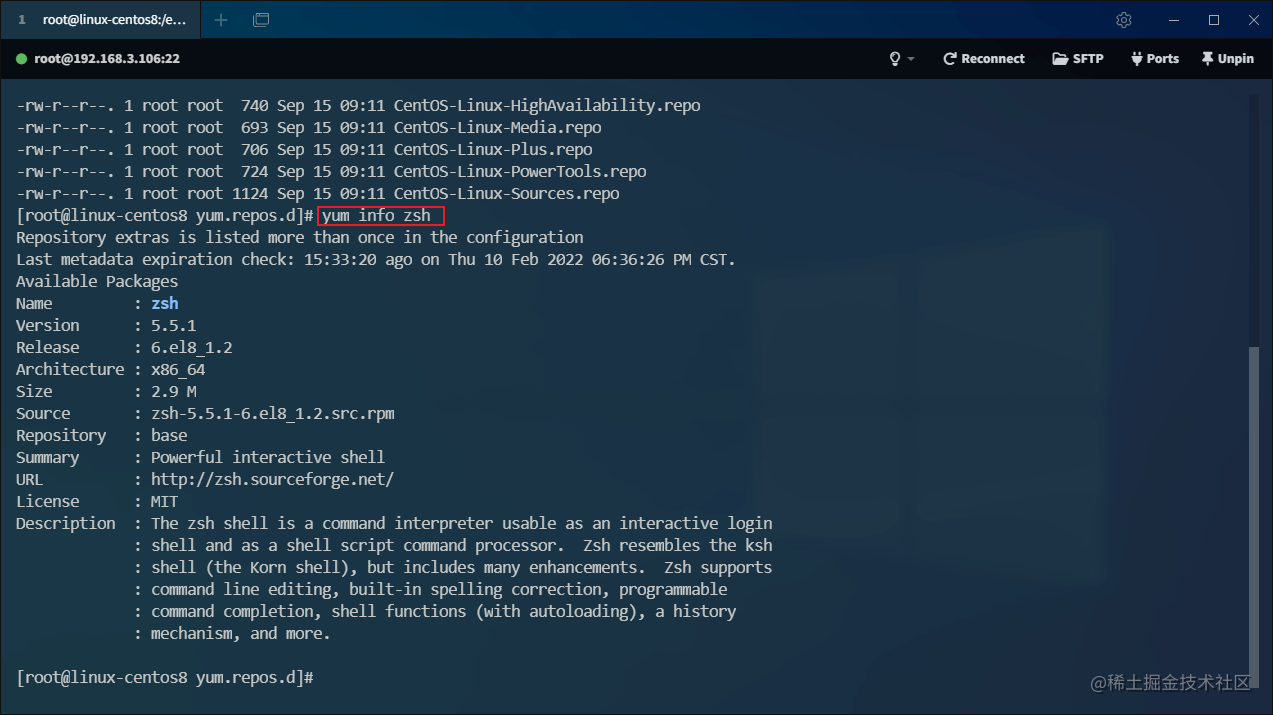
Task: Click repository value base
Action: click(x=169, y=436)
